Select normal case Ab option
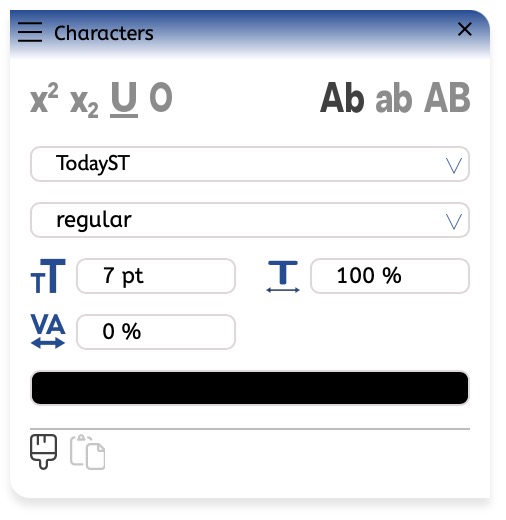Screen dimensions: 506x520 [x=342, y=97]
